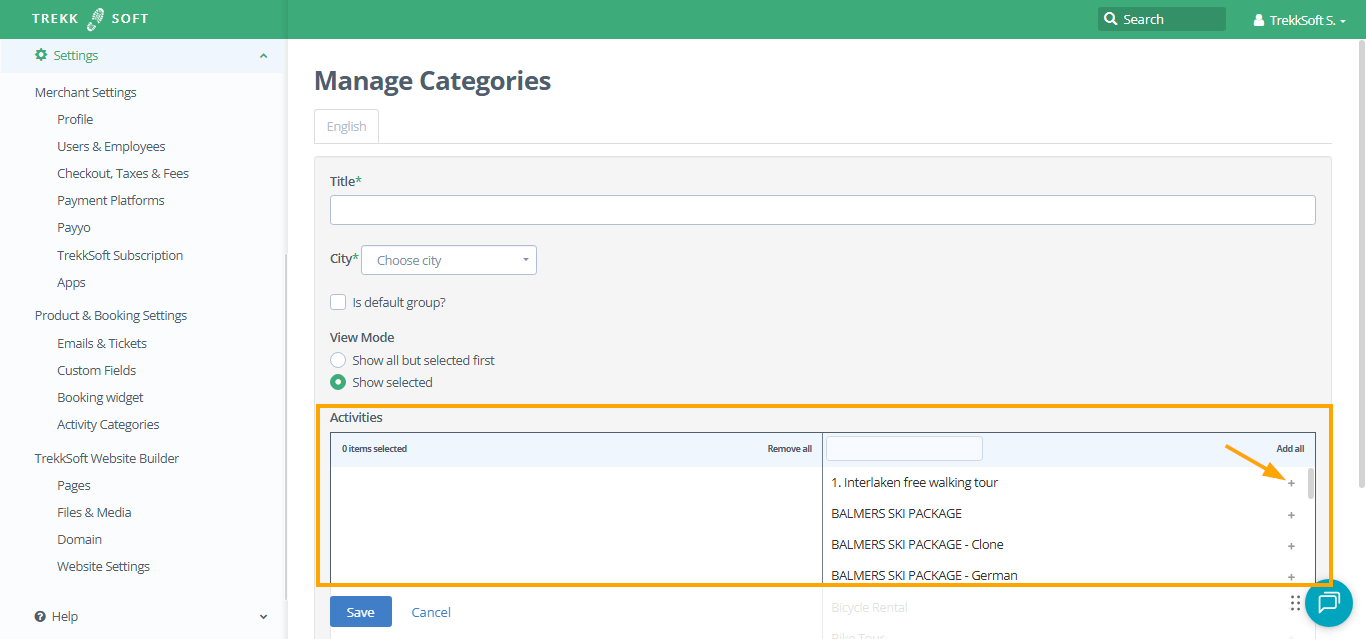Viewport: 1366px width, 639px height.
Task: Open the live chat bubble icon
Action: point(1328,602)
